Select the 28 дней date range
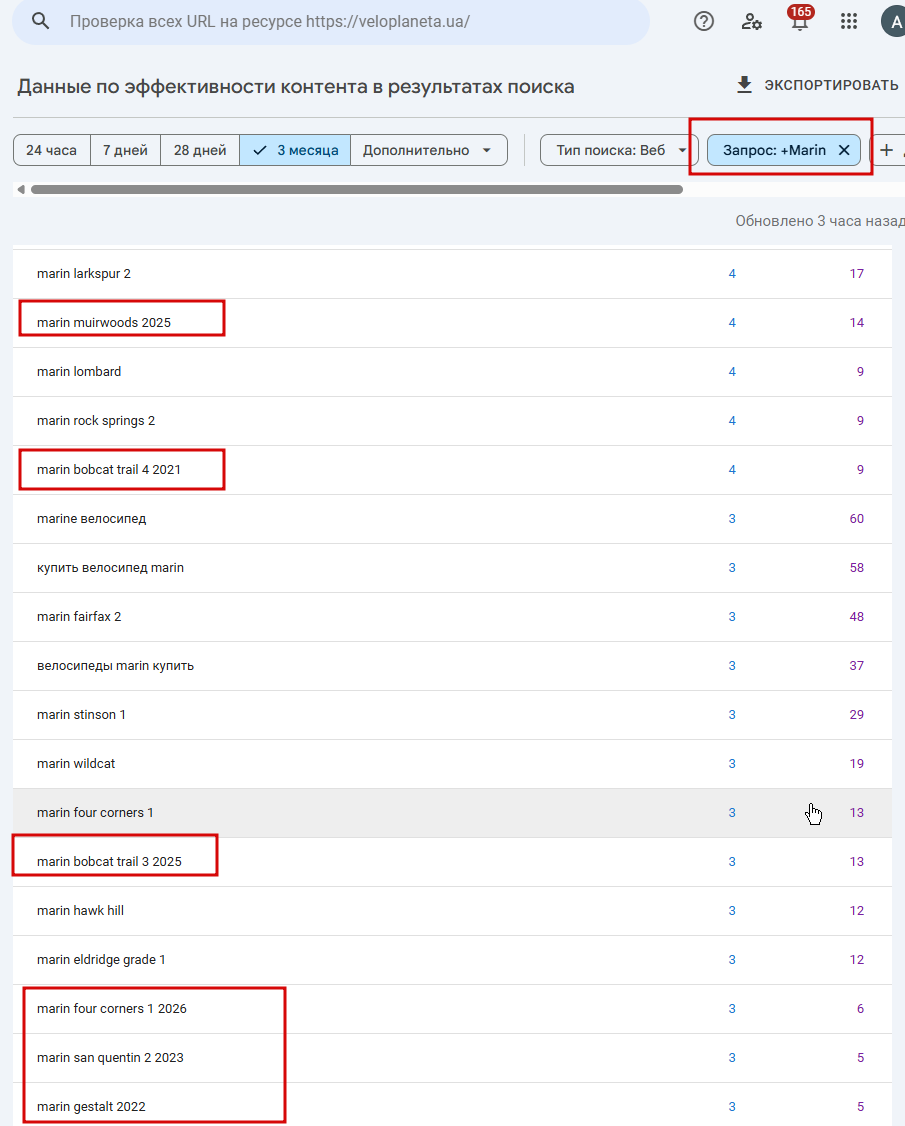This screenshot has height=1126, width=905. pyautogui.click(x=200, y=150)
